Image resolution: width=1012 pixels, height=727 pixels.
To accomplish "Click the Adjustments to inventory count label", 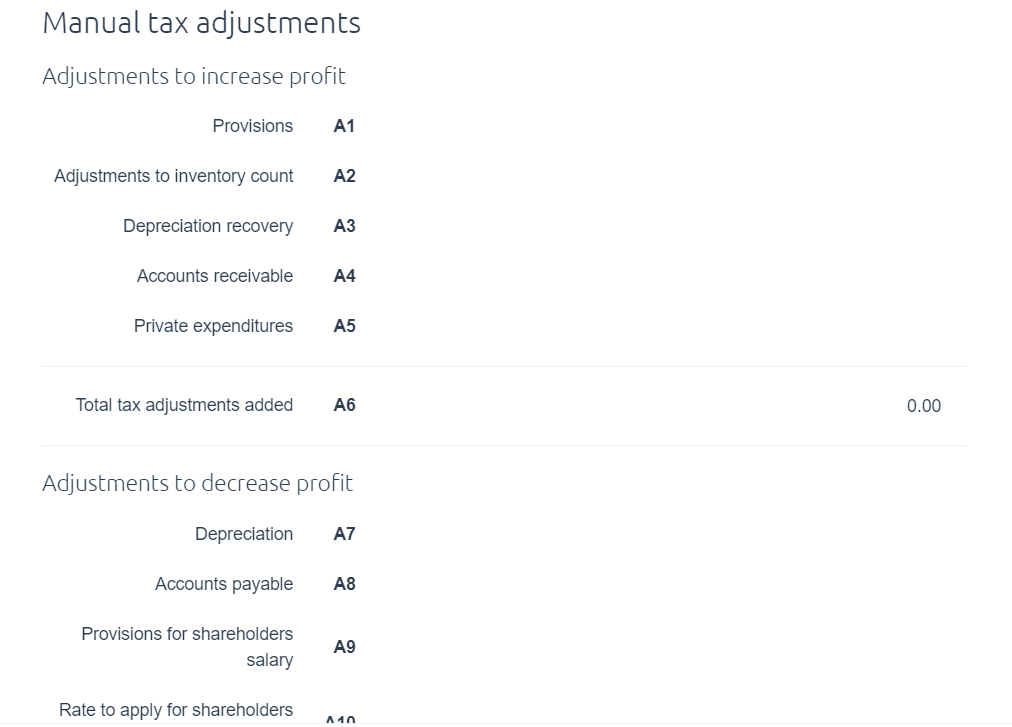I will click(173, 176).
